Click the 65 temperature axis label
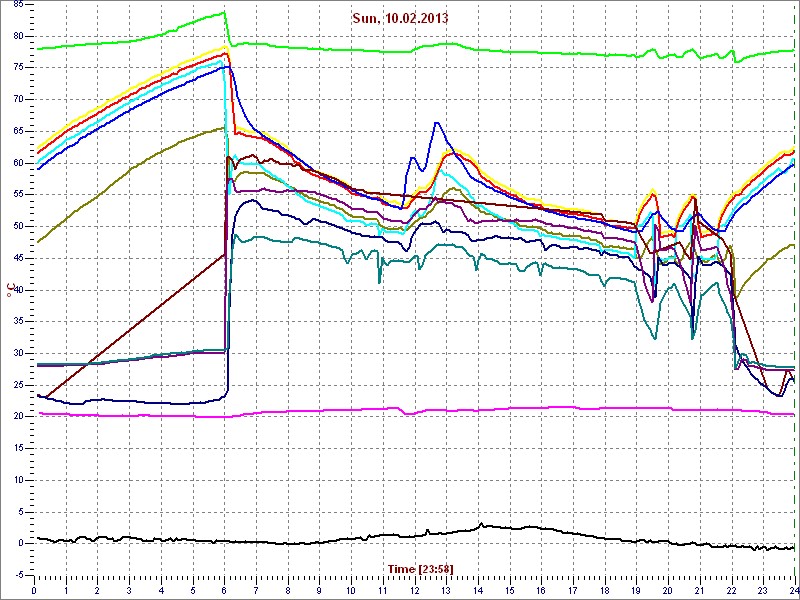800x600 pixels. click(x=17, y=131)
